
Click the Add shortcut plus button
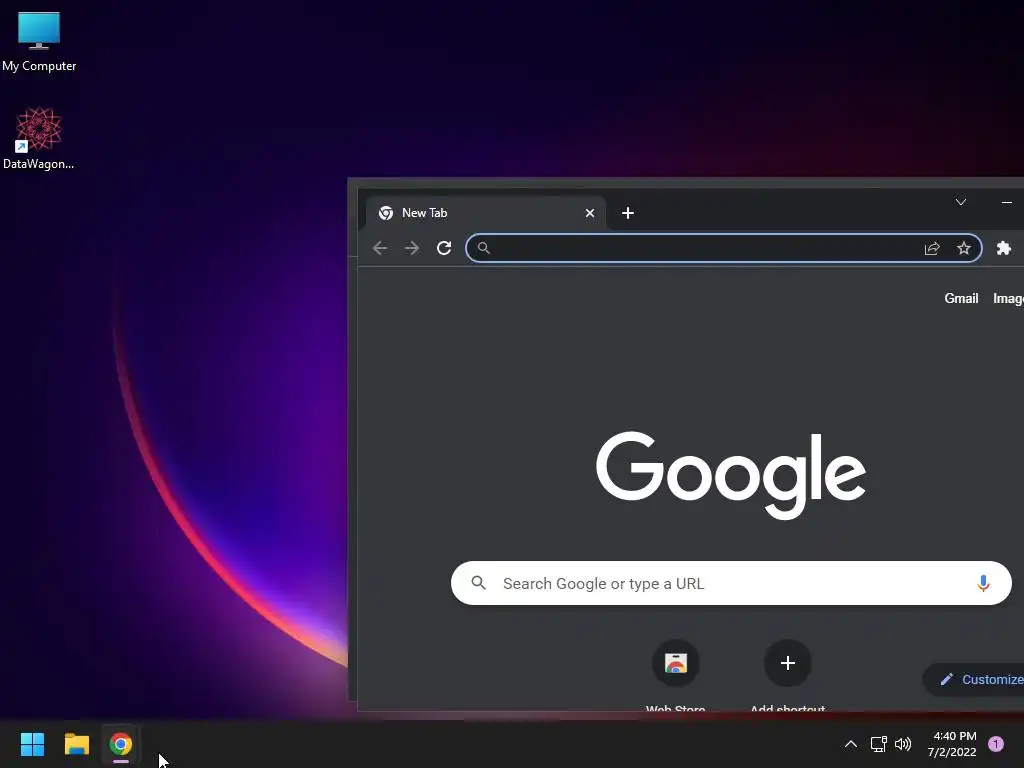pos(788,663)
